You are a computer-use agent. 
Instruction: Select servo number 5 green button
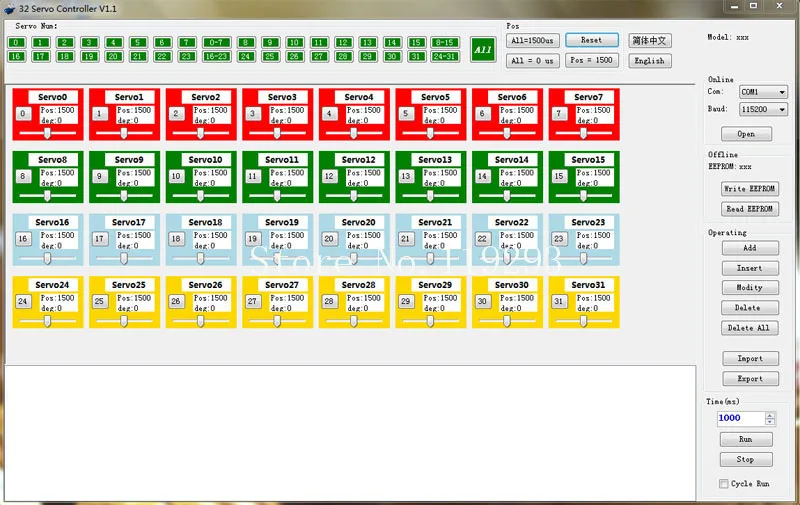coord(138,42)
